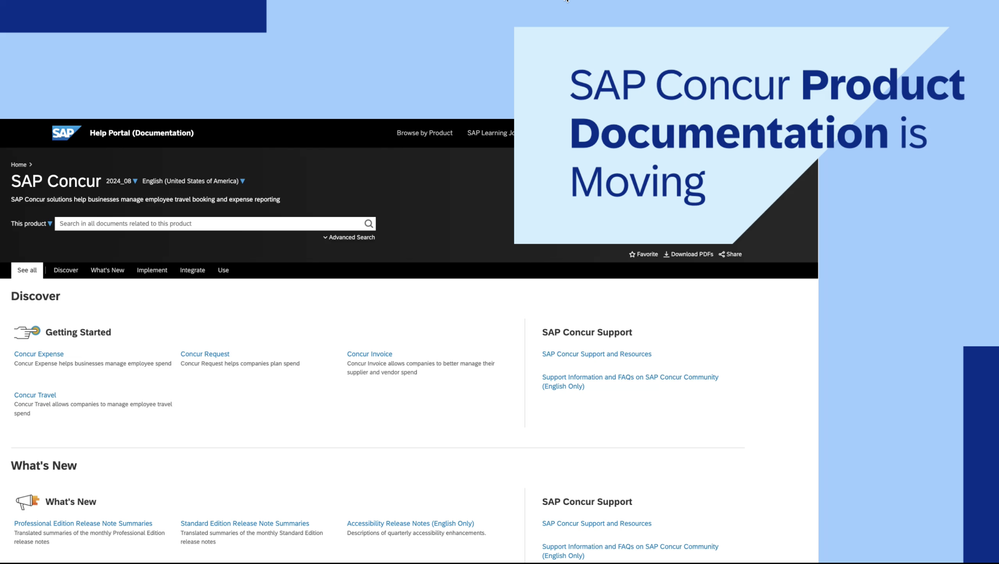This screenshot has height=564, width=999.
Task: Open Professional Edition Release Note Summaries
Action: [x=83, y=523]
